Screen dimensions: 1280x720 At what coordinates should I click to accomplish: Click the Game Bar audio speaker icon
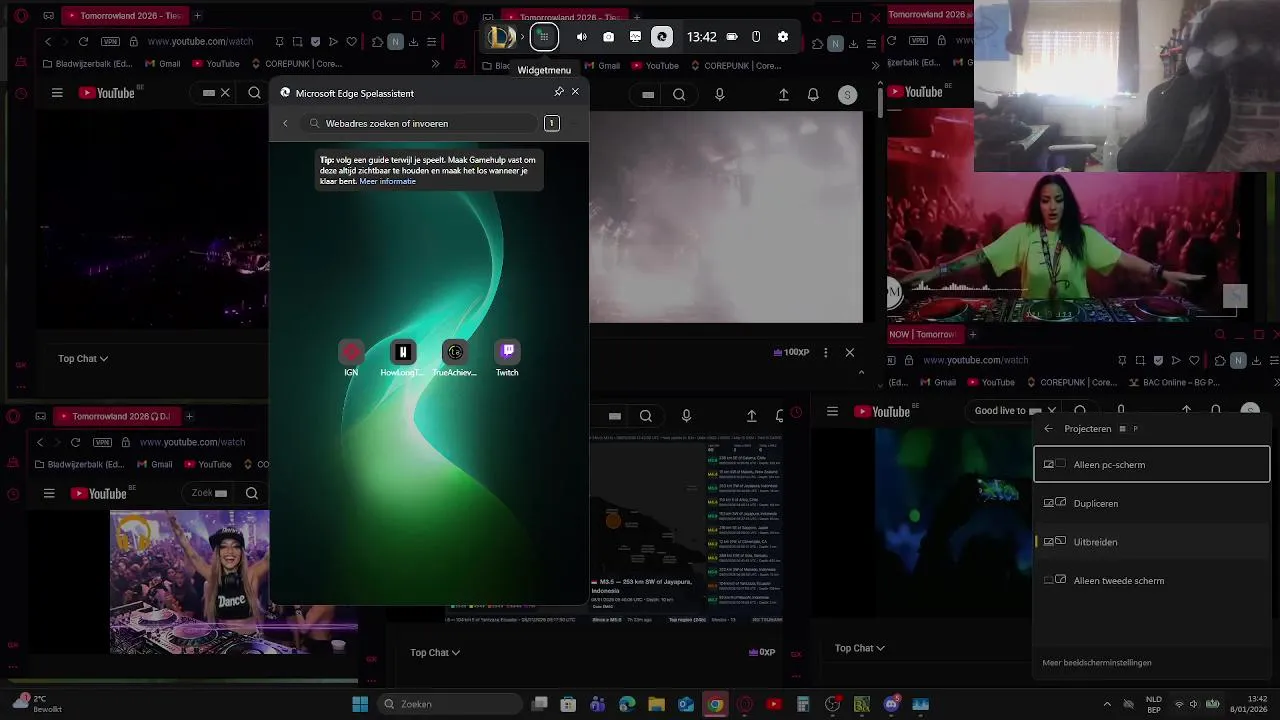[582, 37]
